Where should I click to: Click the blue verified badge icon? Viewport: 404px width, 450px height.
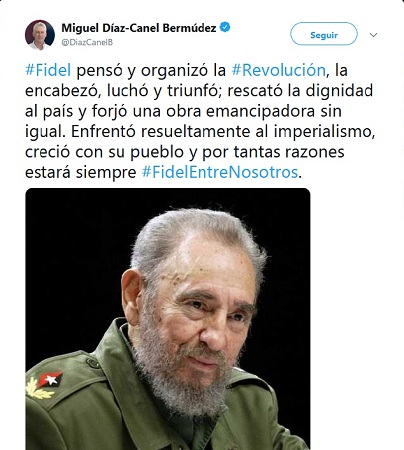225,27
